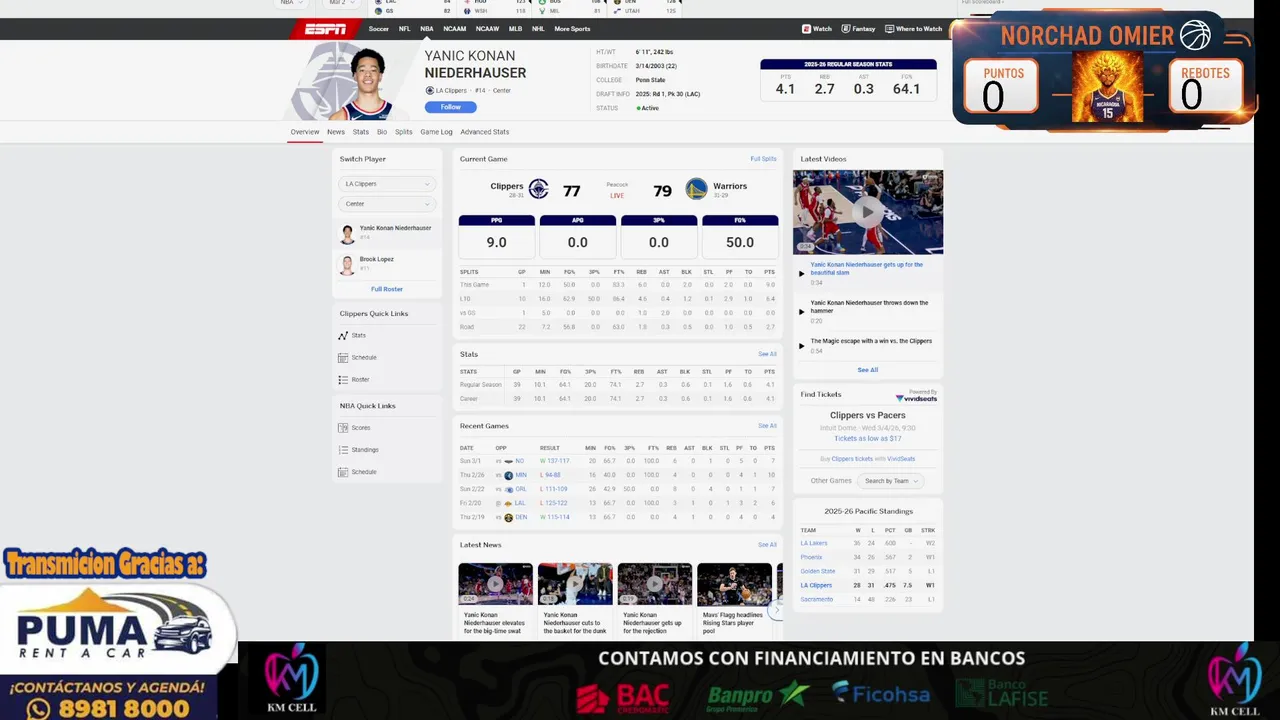
Task: Play the main Latest Videos thumbnail
Action: pos(868,212)
